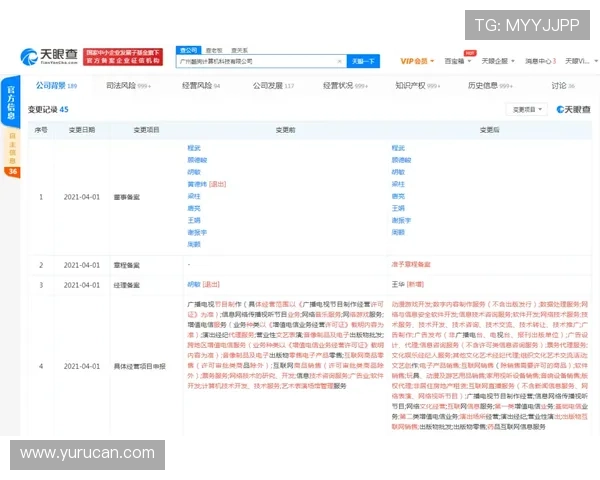The image size is (600, 480).
Task: Open the VIP会员 dropdown
Action: coord(417,61)
